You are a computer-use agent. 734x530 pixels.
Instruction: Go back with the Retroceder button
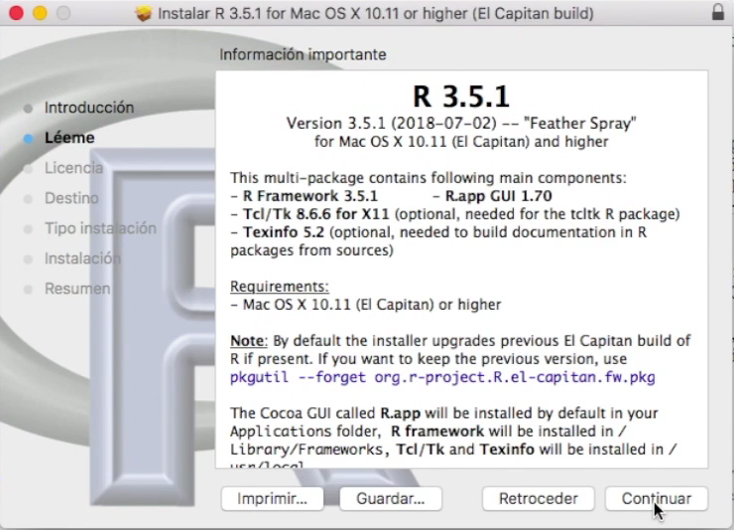tap(538, 499)
